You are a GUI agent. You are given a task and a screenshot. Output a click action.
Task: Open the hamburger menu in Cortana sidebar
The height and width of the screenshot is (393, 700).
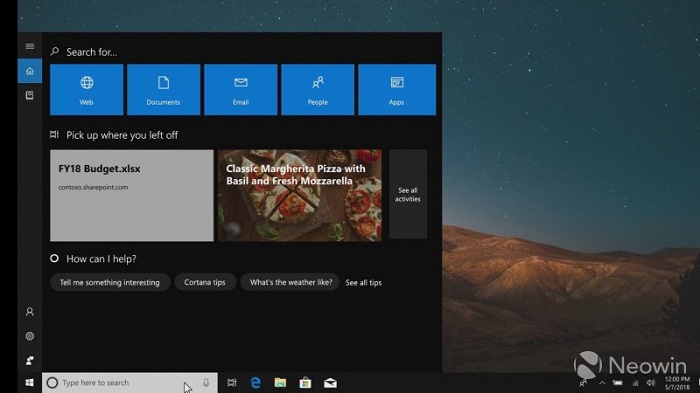coord(30,46)
